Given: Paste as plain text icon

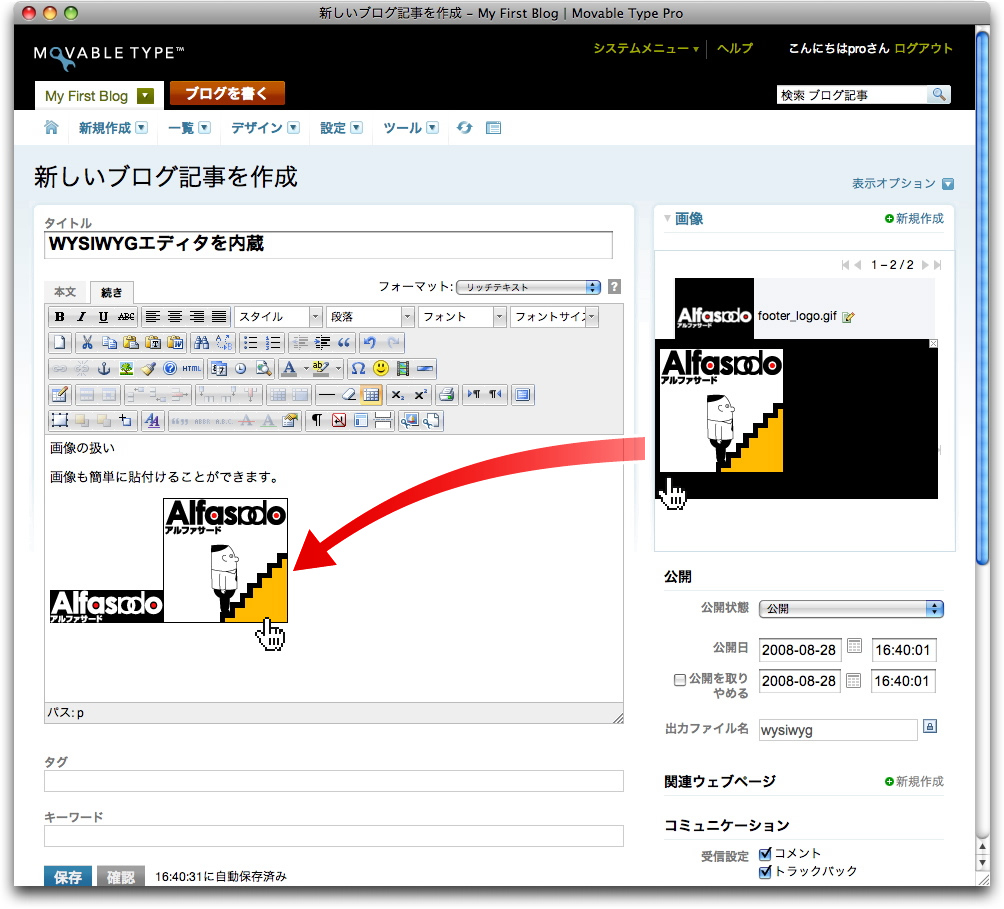Looking at the screenshot, I should [x=153, y=342].
